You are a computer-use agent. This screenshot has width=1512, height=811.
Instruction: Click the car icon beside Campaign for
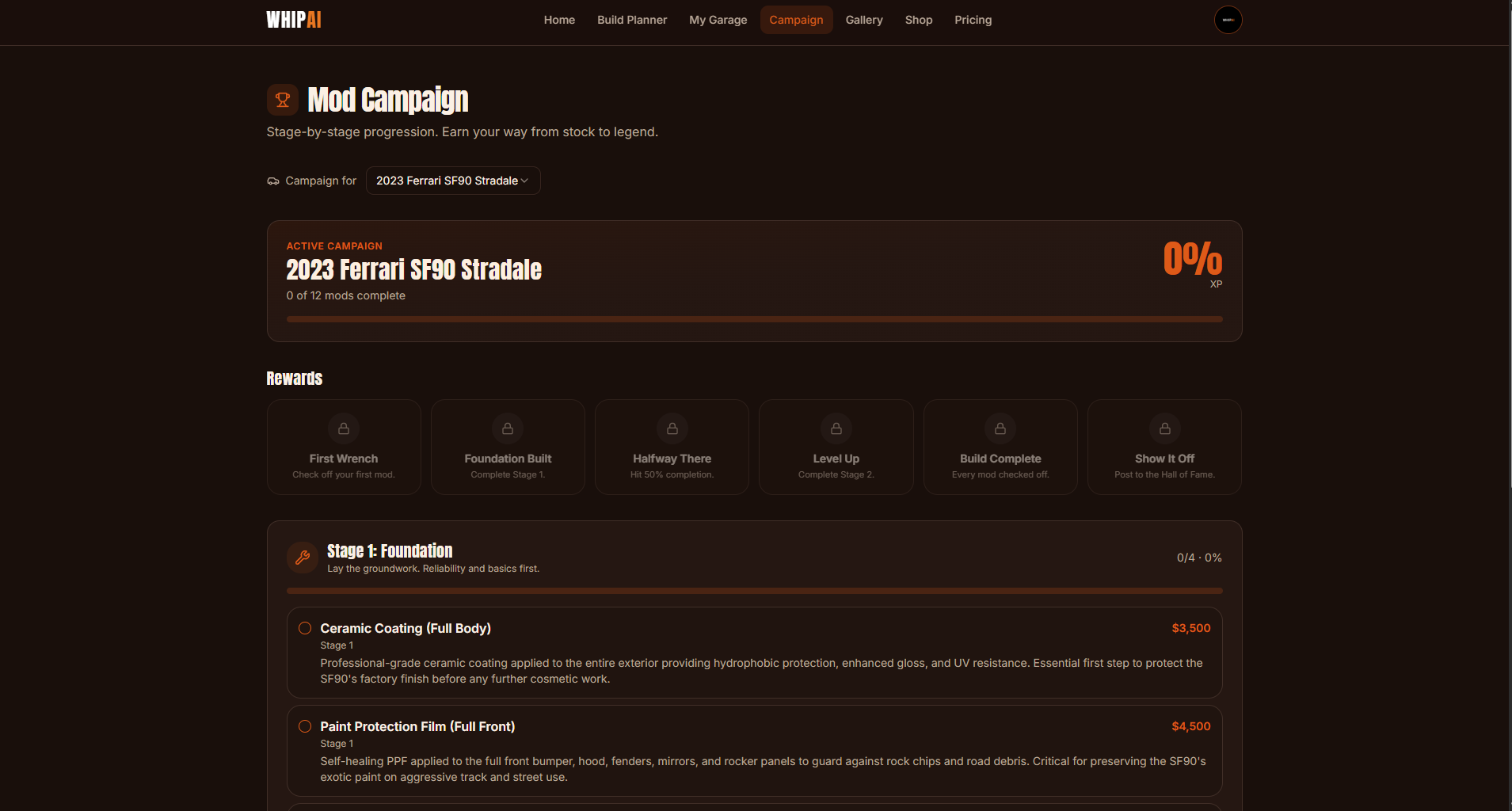tap(273, 181)
